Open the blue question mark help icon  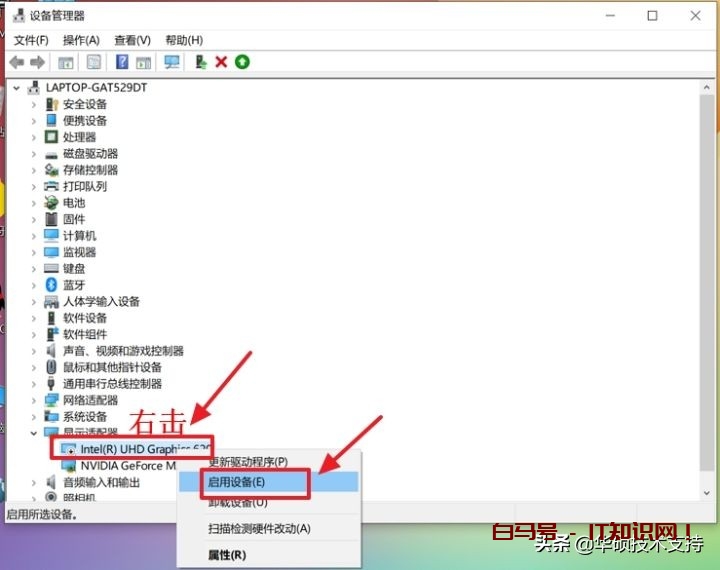122,62
